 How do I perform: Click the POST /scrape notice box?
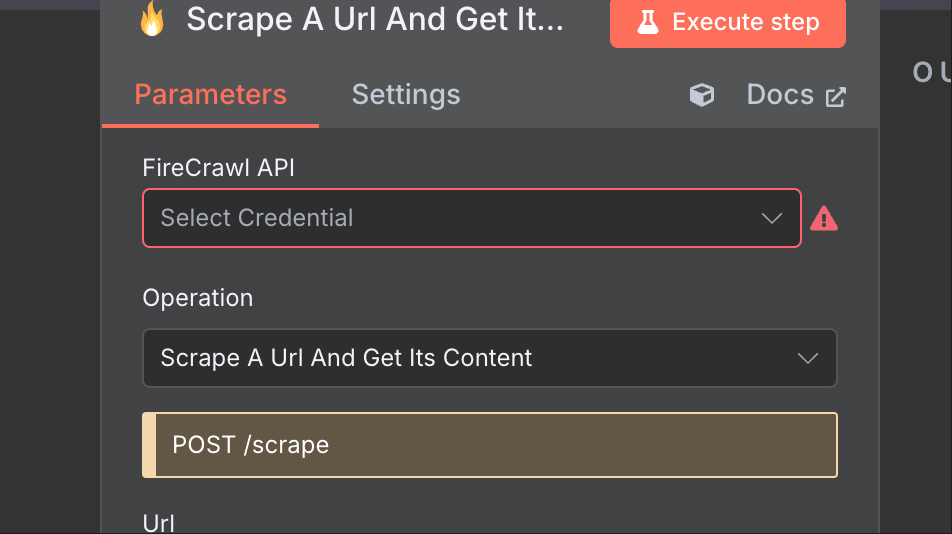click(490, 445)
